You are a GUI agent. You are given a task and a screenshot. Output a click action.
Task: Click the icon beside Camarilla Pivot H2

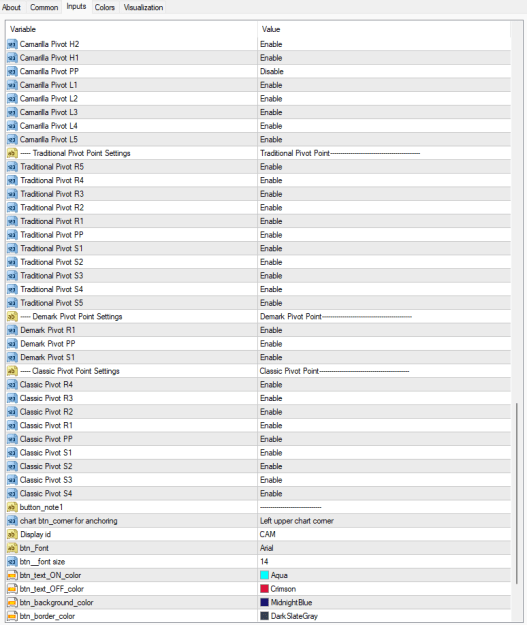[12, 44]
